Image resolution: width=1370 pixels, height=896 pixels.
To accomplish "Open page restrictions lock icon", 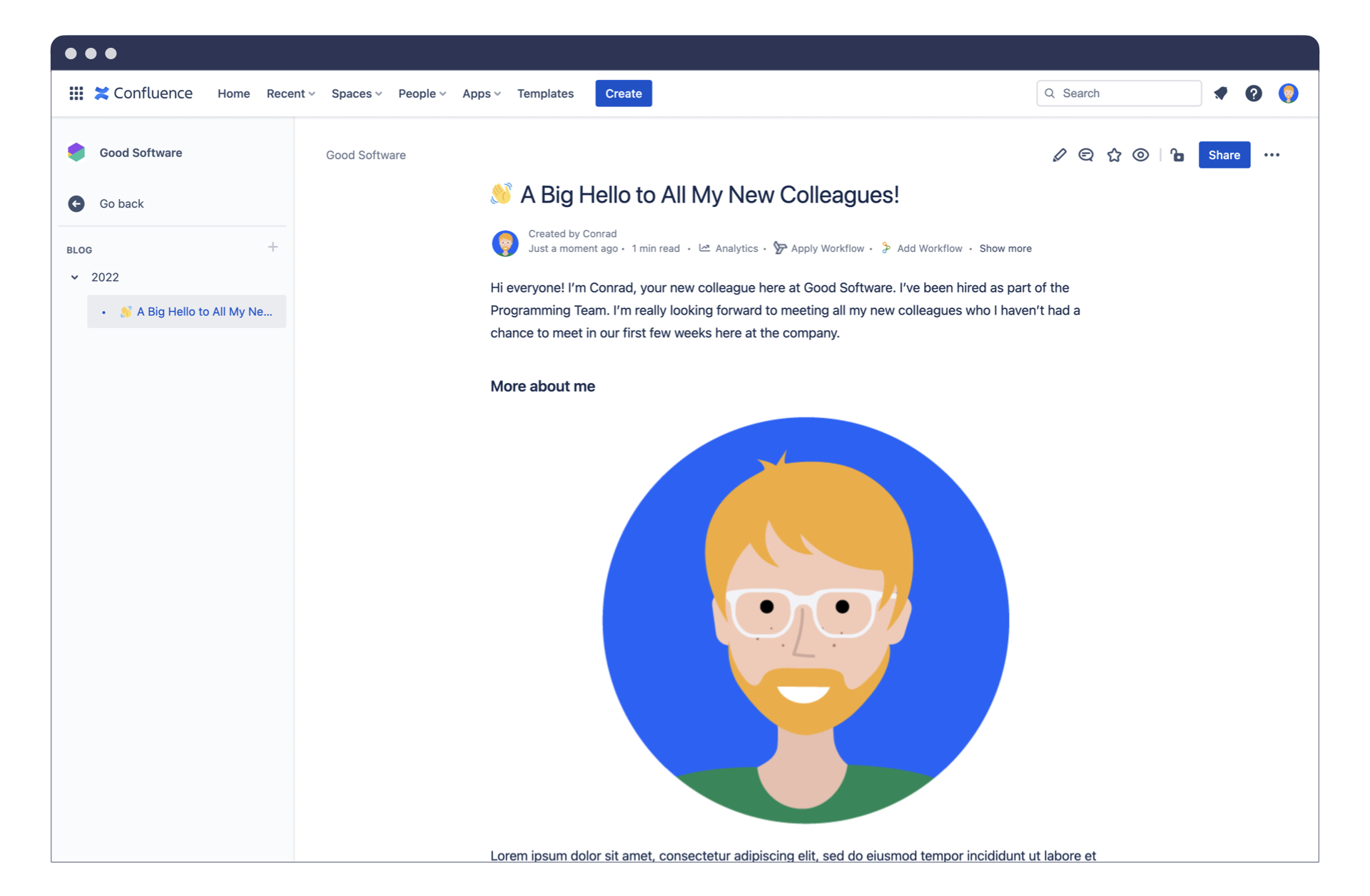I will (1177, 155).
